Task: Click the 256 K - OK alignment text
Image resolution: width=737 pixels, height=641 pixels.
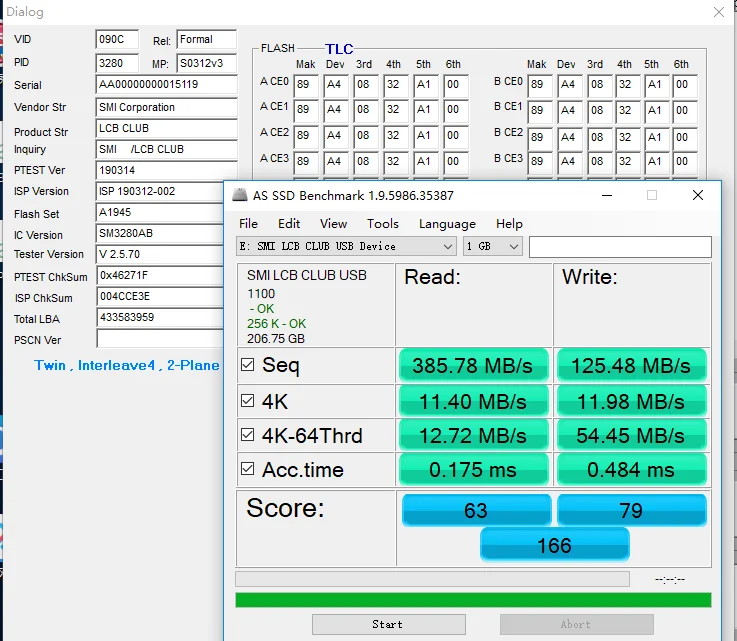Action: (x=276, y=324)
